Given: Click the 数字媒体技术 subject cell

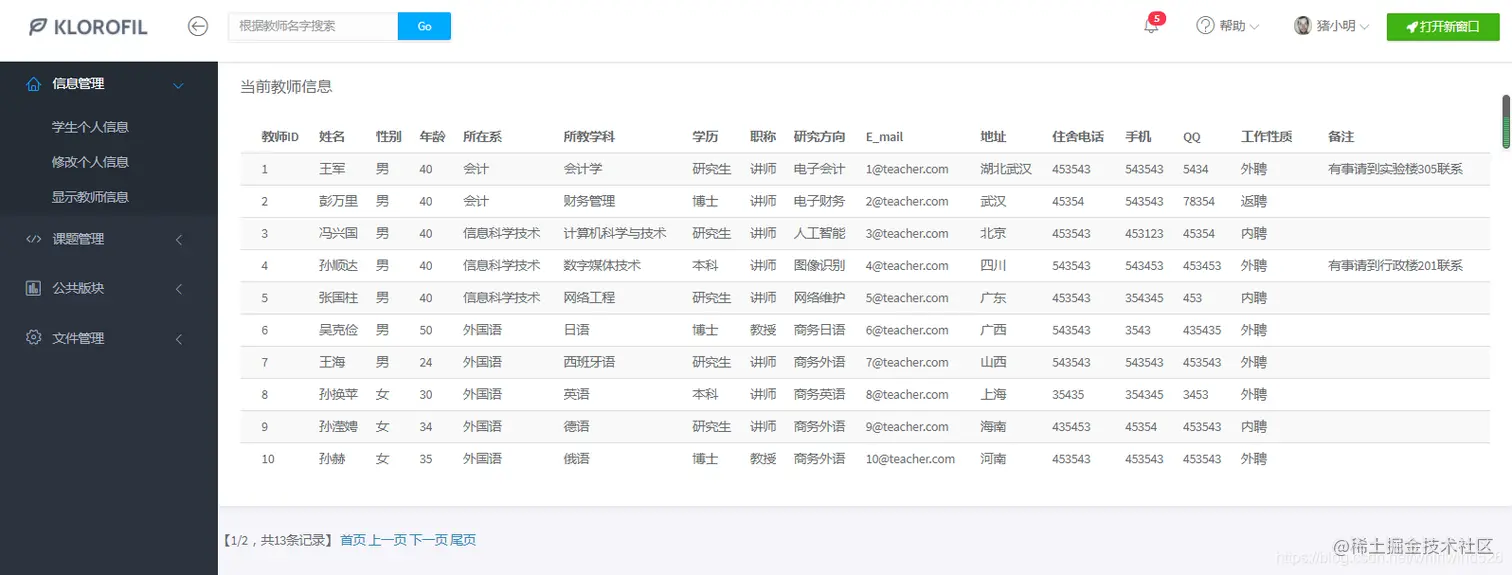Looking at the screenshot, I should (602, 265).
